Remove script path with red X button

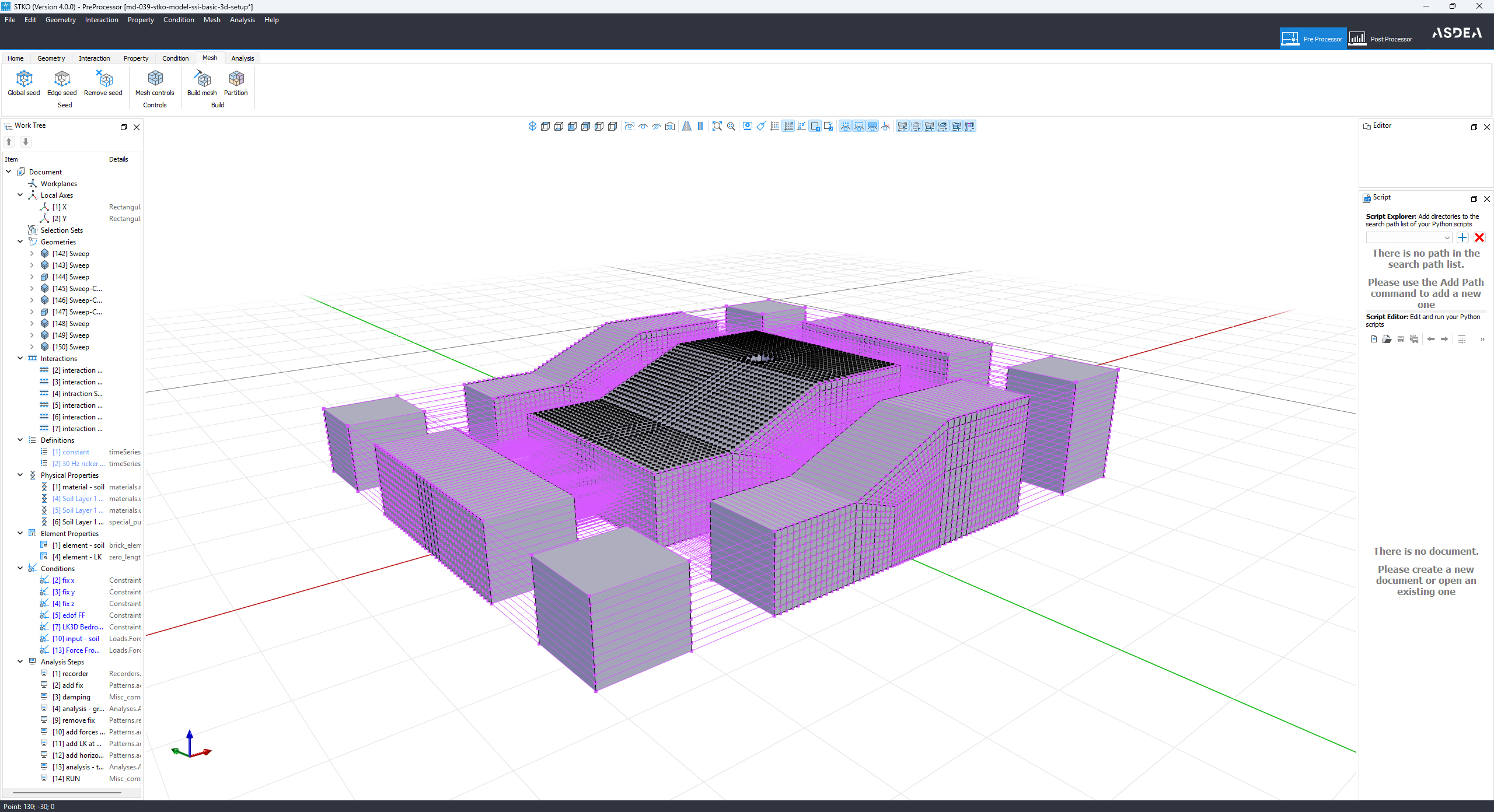pyautogui.click(x=1479, y=237)
